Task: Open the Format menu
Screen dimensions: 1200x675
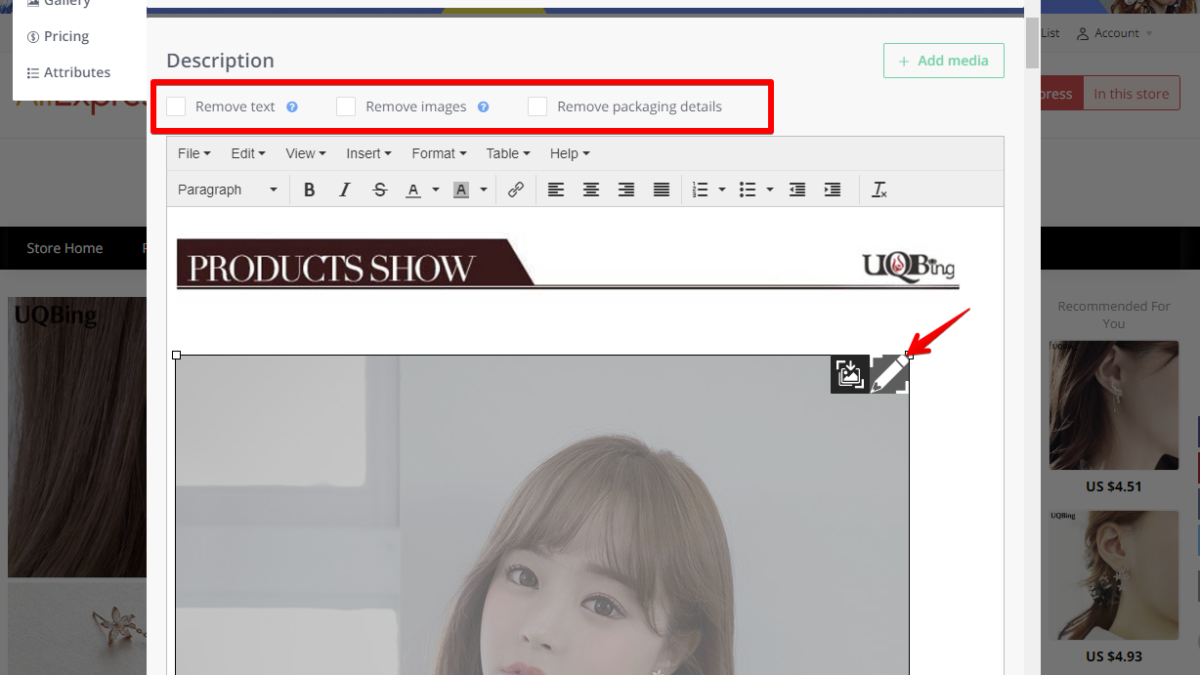Action: 439,154
